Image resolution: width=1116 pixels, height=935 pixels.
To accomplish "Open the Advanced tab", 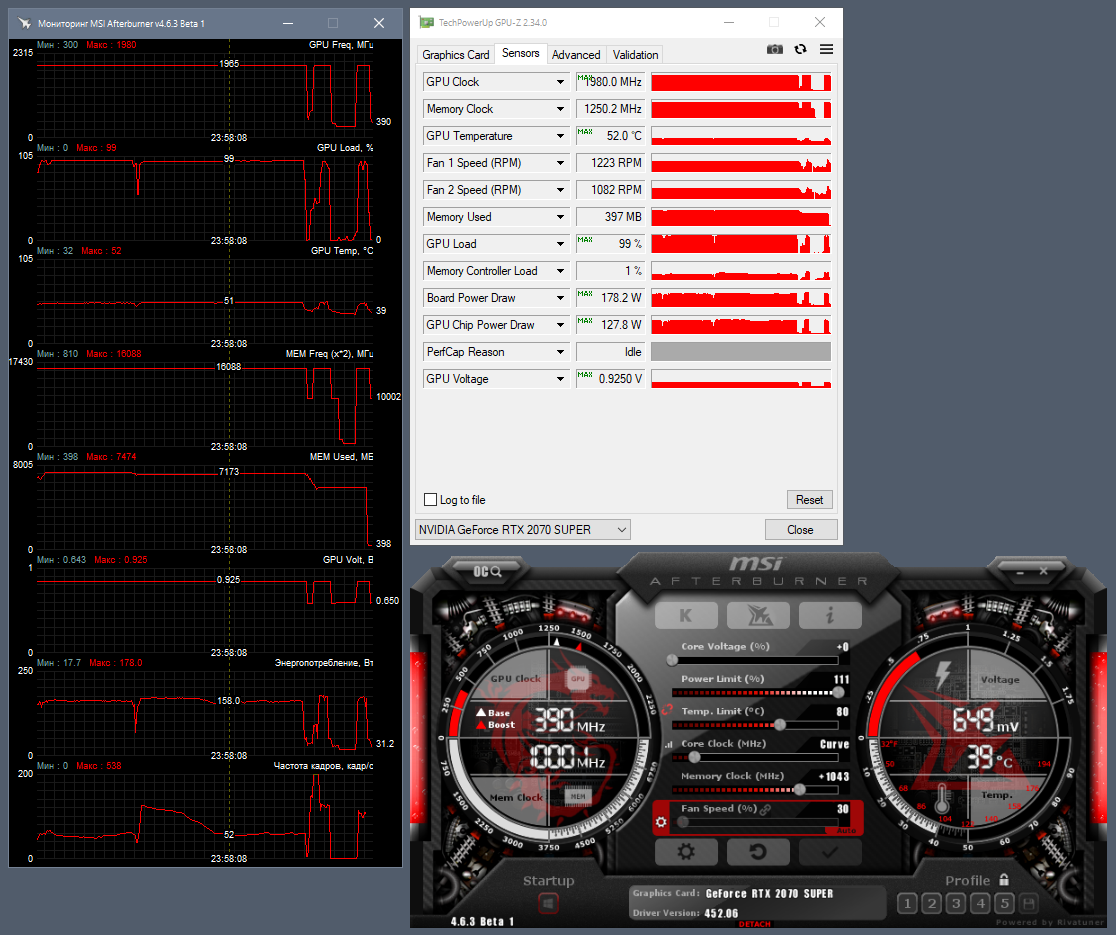I will tap(576, 55).
